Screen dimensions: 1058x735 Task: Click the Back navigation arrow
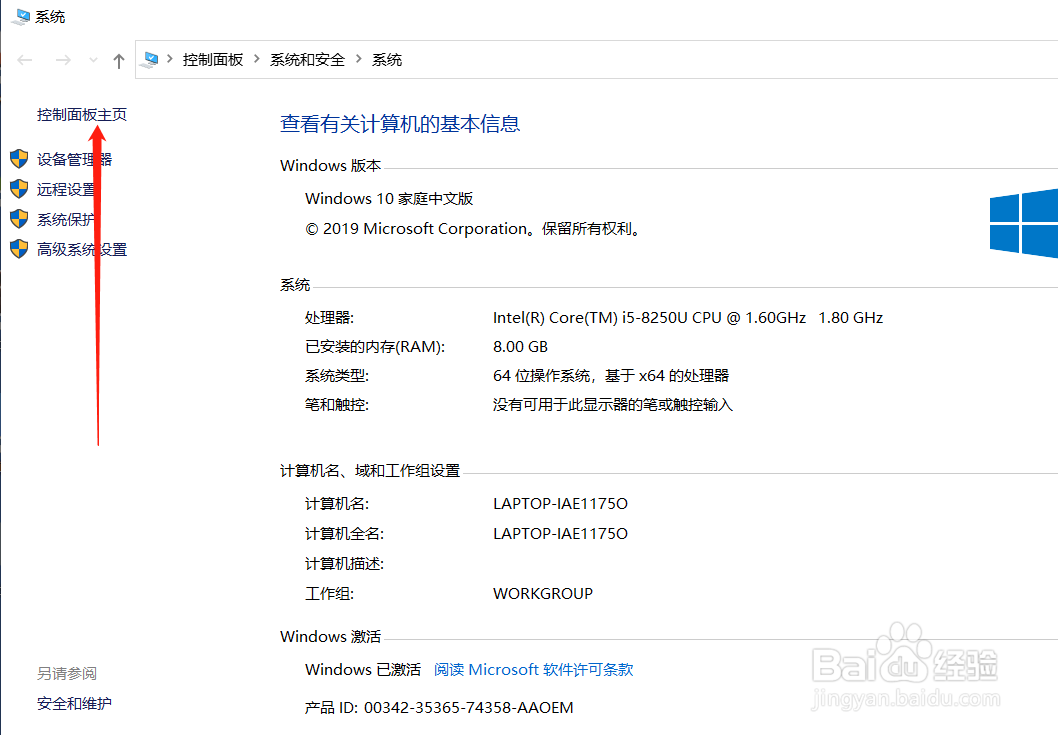point(25,60)
